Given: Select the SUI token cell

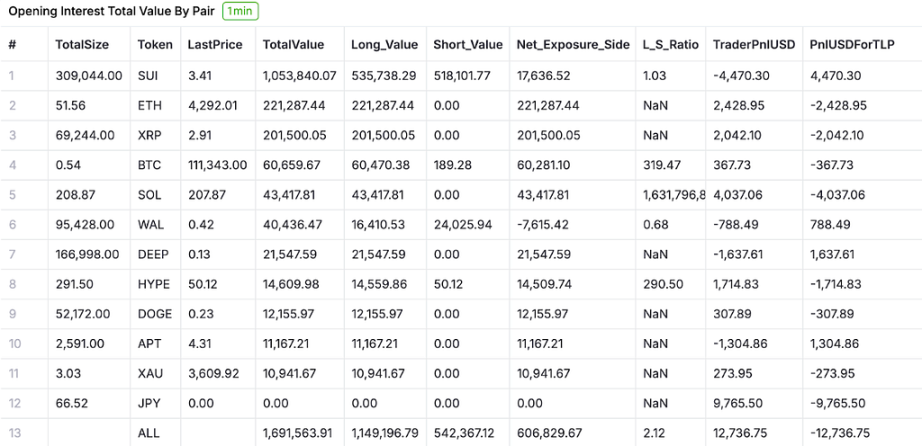Looking at the screenshot, I should (147, 75).
